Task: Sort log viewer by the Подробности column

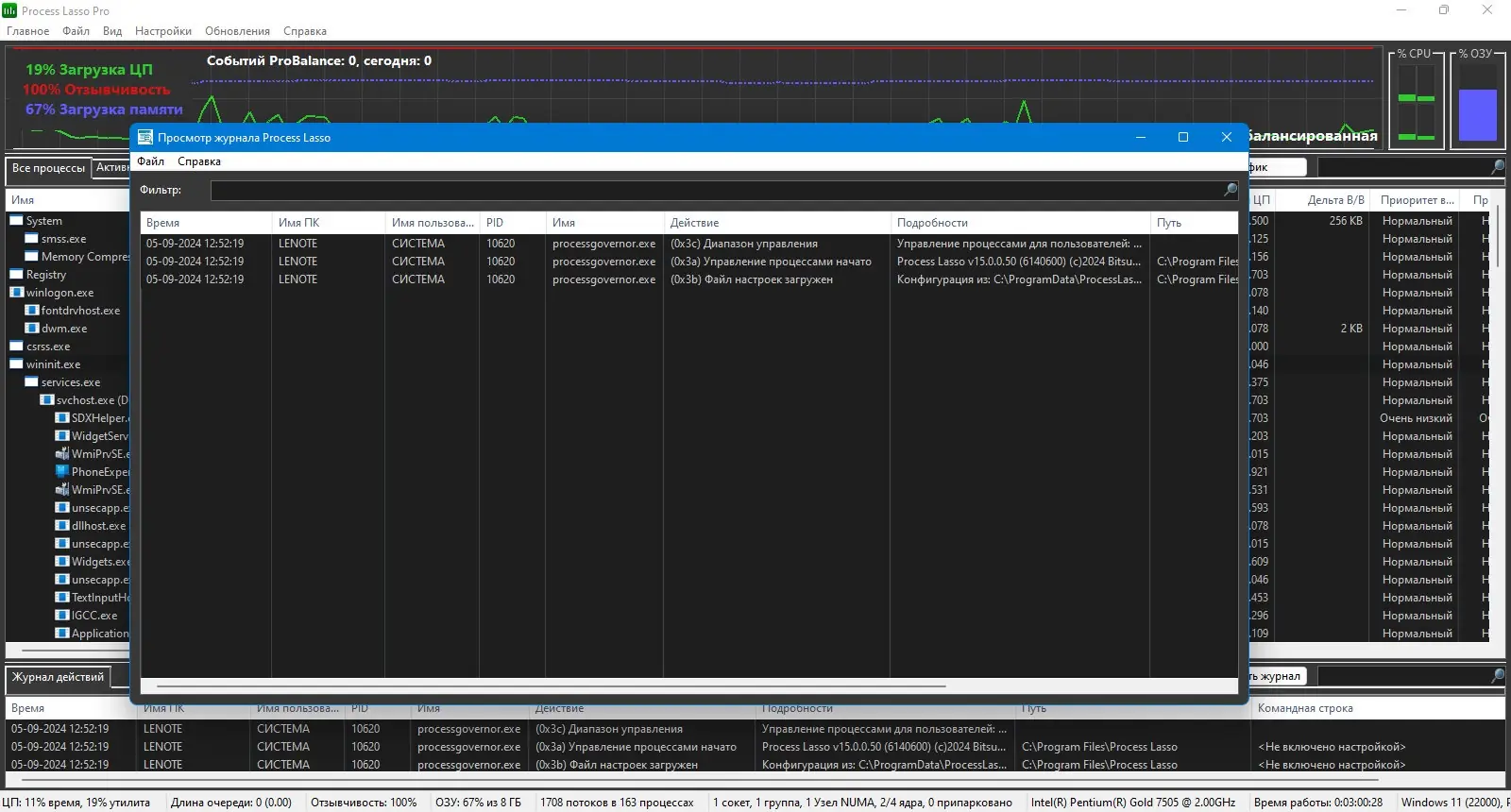Action: click(x=1021, y=223)
